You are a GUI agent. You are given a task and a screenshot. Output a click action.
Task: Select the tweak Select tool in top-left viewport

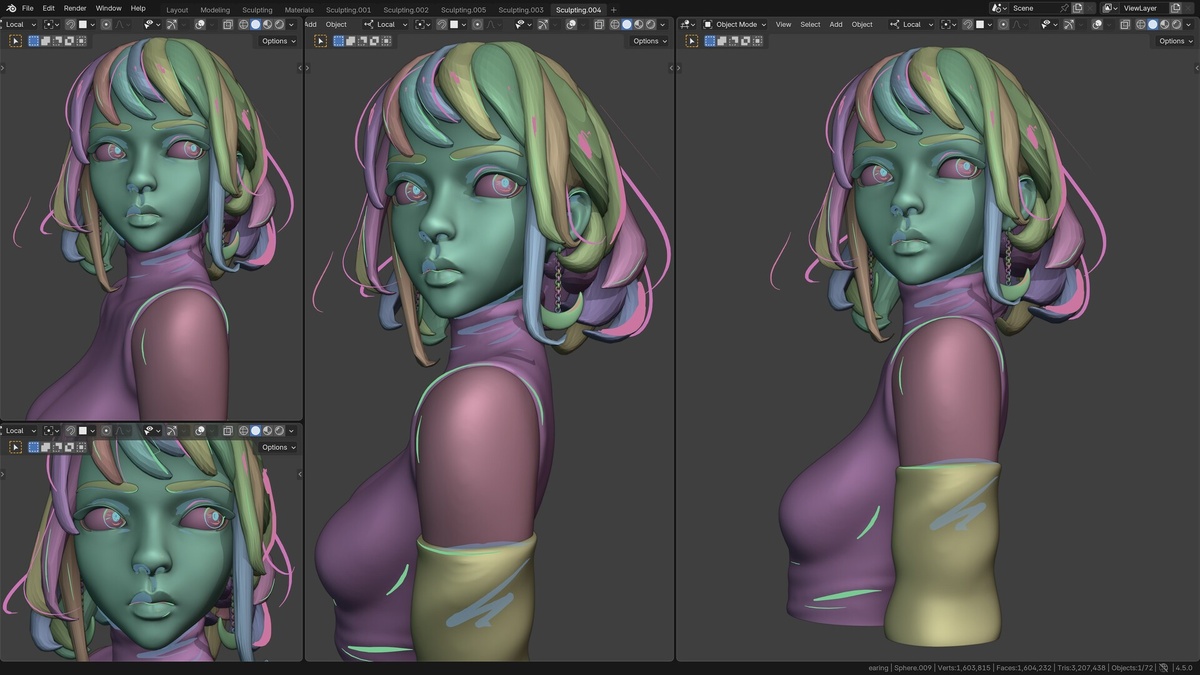point(16,41)
